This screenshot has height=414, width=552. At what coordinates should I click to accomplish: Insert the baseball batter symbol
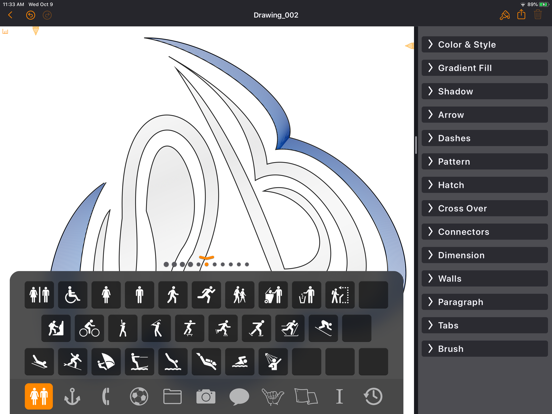123,328
